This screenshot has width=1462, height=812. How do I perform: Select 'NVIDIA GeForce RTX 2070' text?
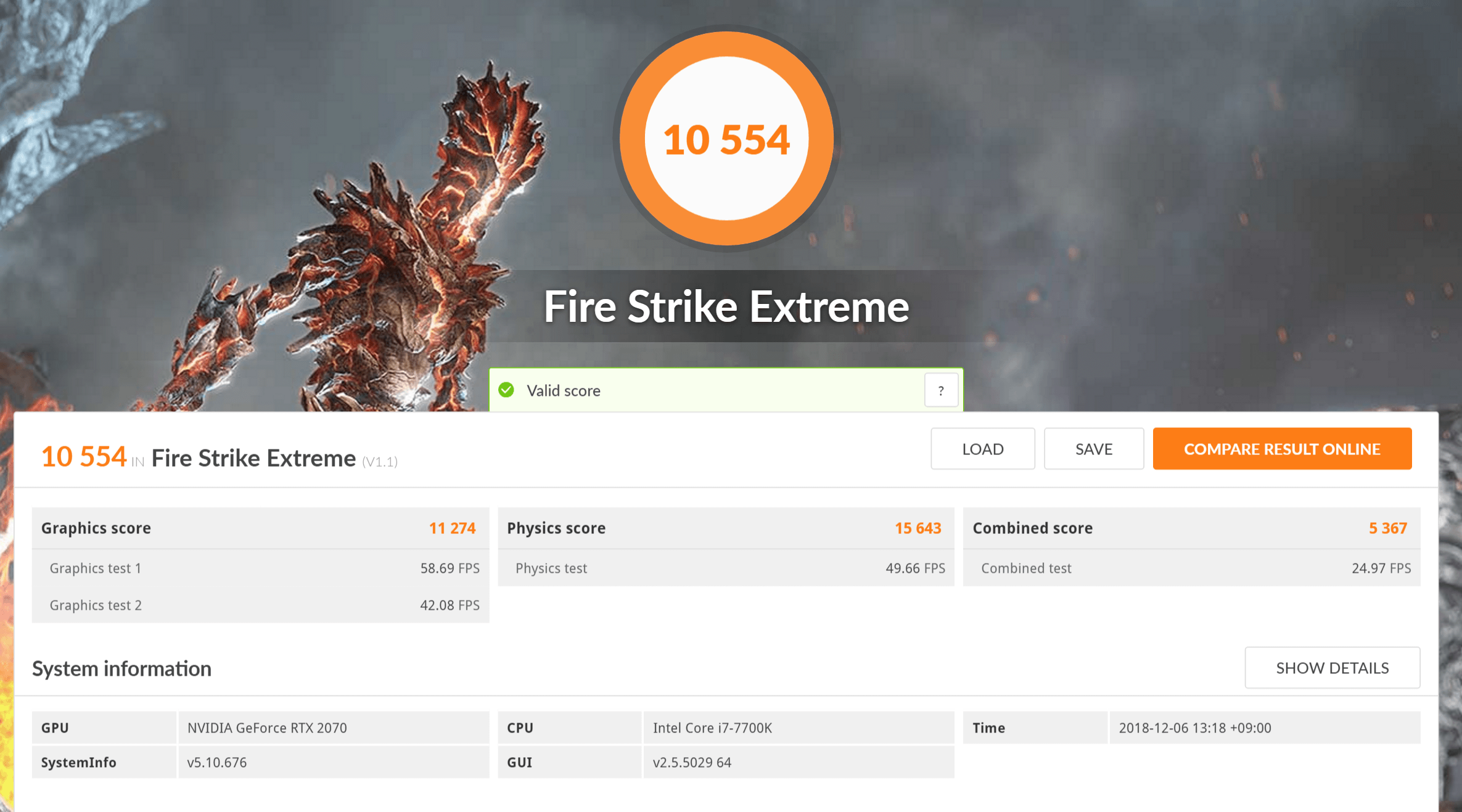[267, 728]
